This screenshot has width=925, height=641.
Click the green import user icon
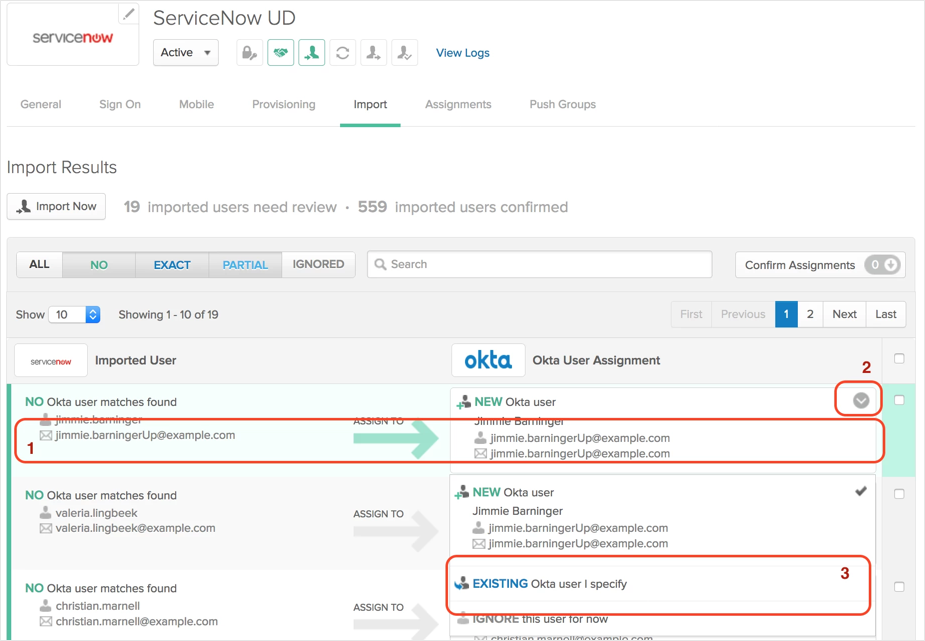[312, 53]
